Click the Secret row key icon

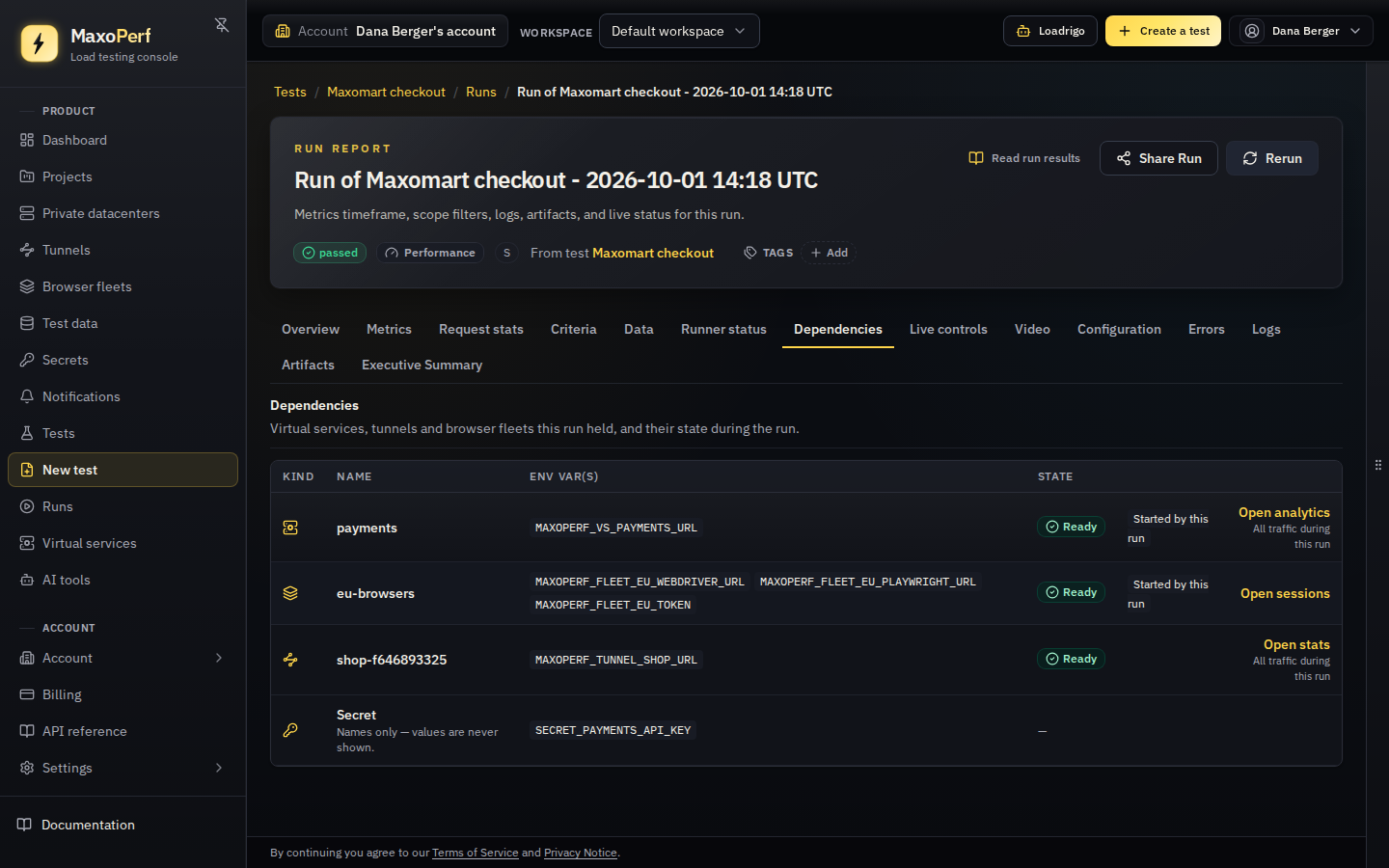click(x=290, y=730)
